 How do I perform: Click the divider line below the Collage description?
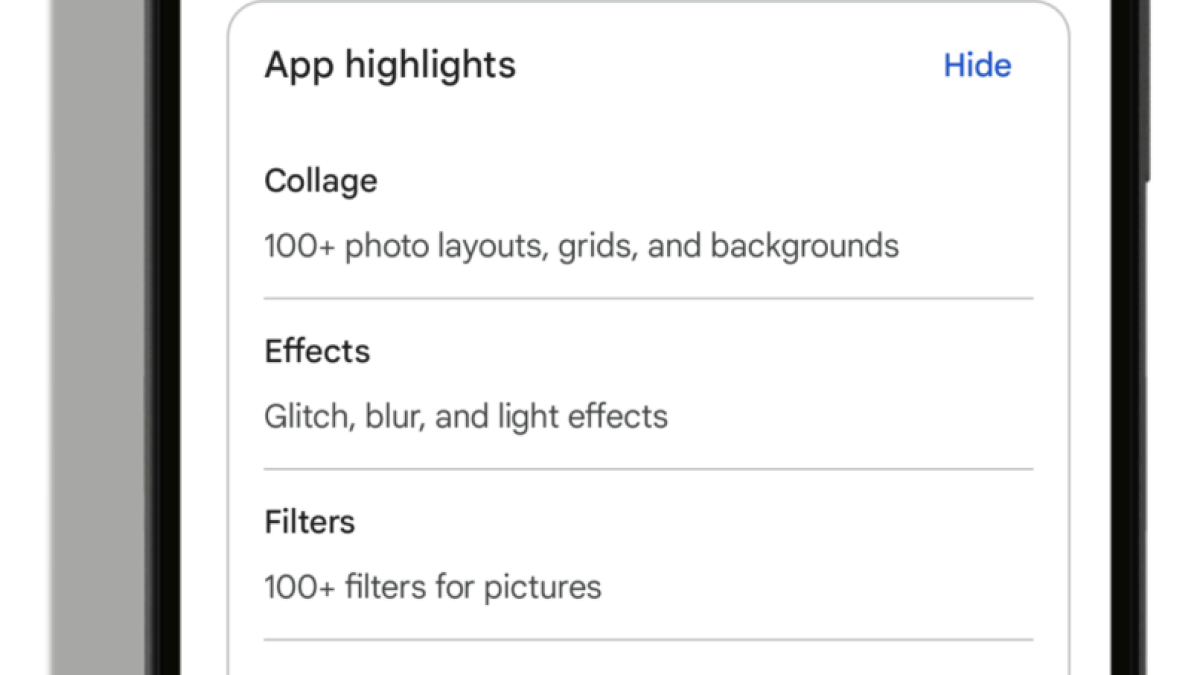(648, 298)
